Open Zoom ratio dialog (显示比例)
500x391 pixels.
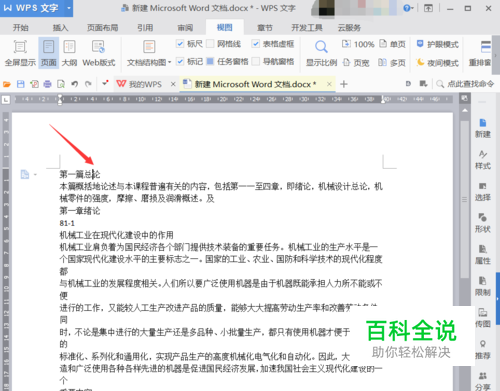(x=321, y=53)
